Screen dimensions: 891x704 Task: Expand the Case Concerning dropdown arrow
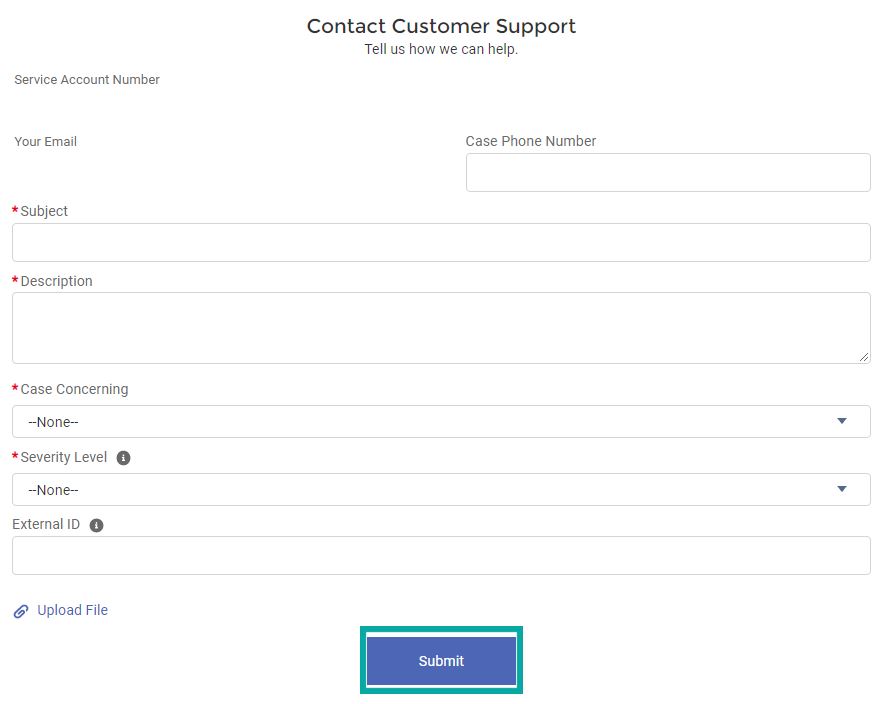(841, 421)
